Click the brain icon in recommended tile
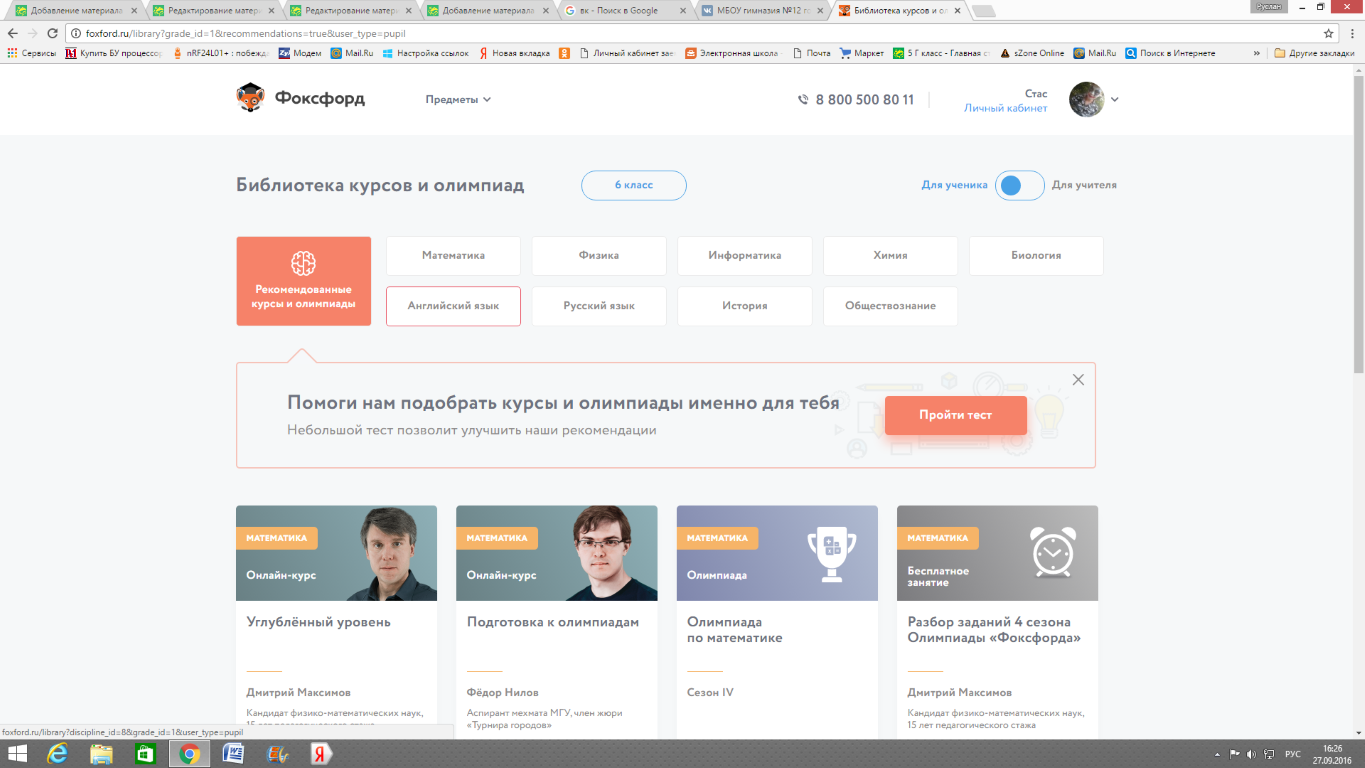 (303, 263)
